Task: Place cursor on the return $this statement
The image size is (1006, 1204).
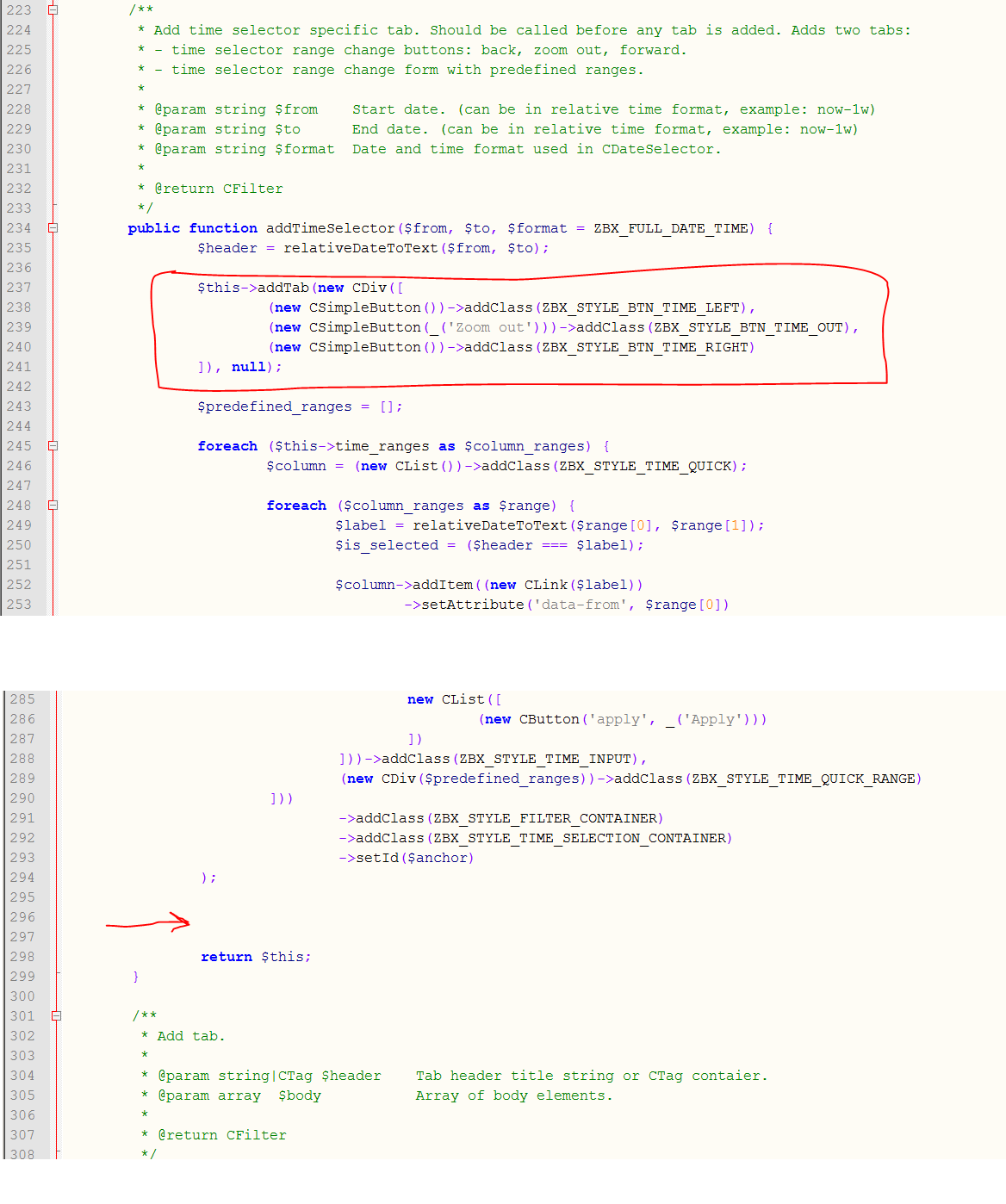Action: click(256, 957)
